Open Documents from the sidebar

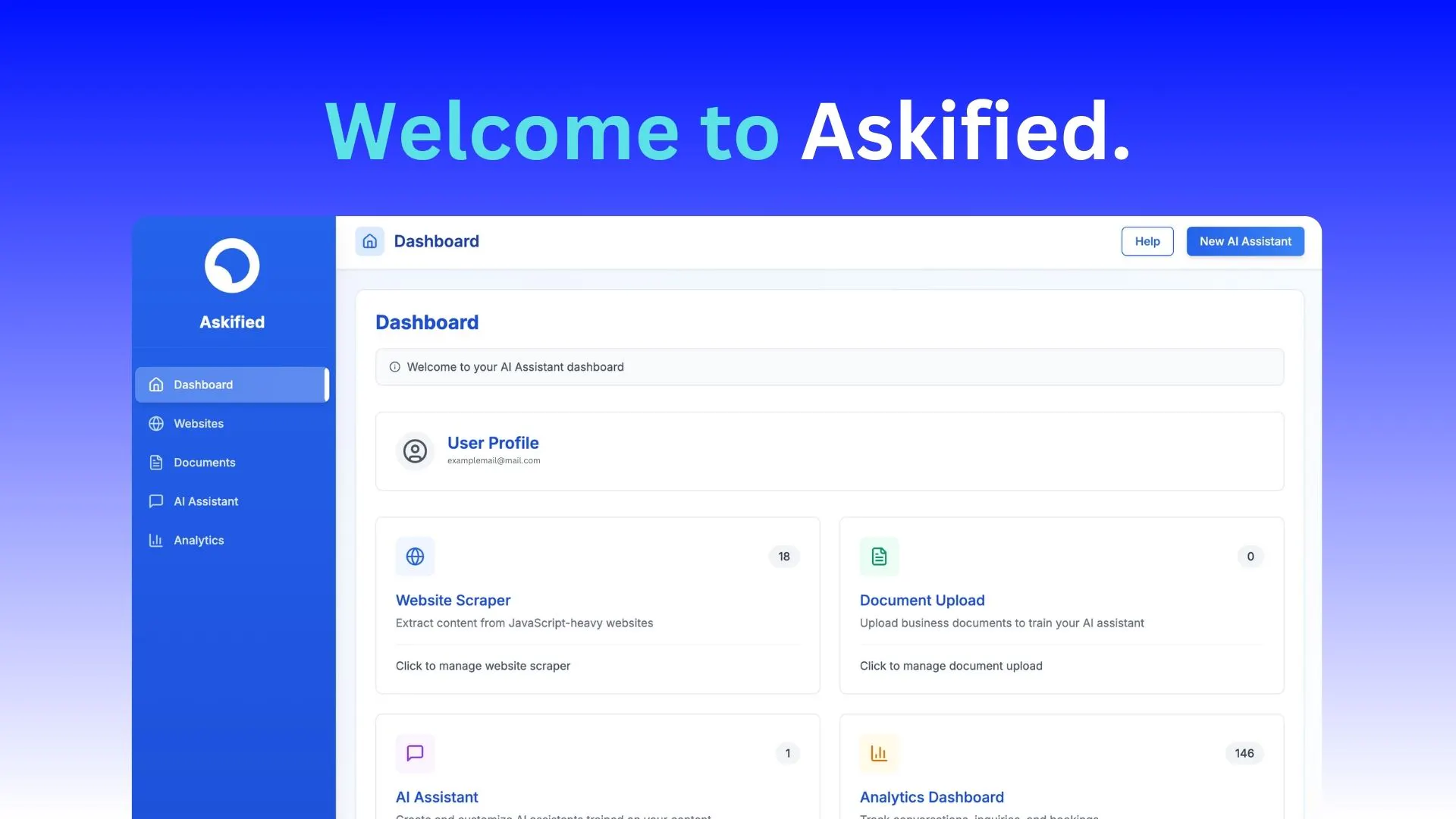coord(232,463)
